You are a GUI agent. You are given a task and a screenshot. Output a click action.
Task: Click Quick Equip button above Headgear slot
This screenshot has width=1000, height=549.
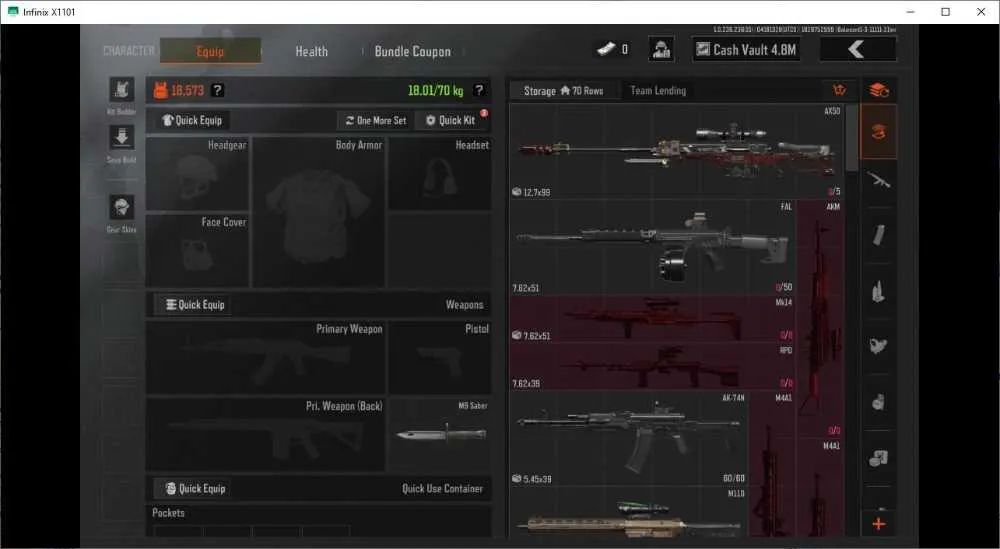click(191, 120)
